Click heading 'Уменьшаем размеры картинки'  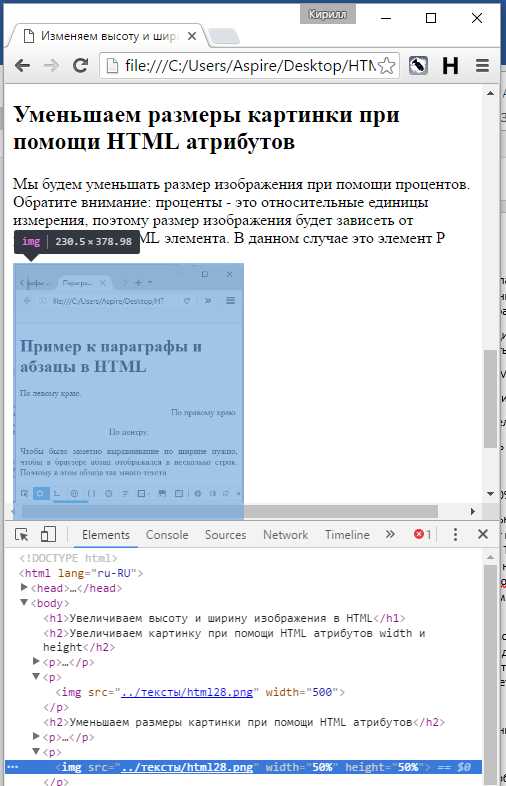[x=206, y=128]
